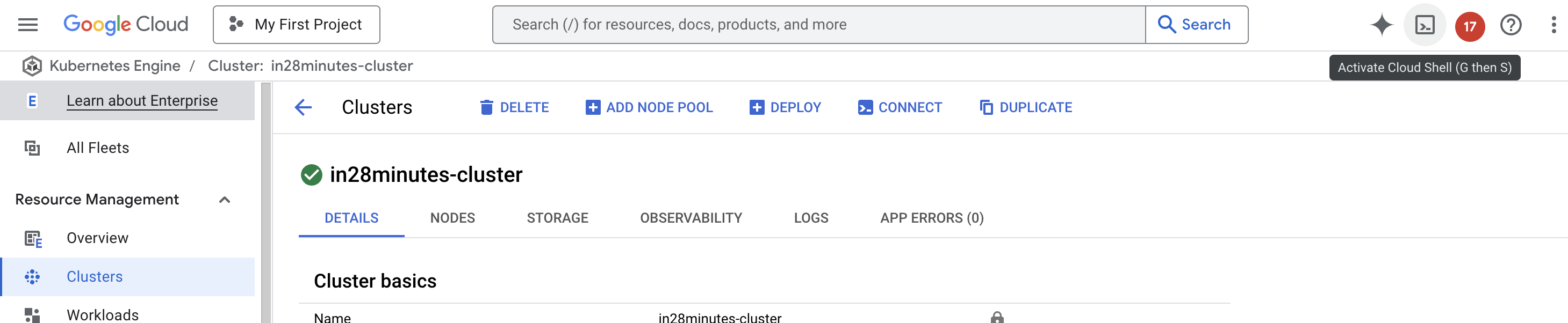1568x323 pixels.
Task: Go back with the left arrow
Action: tap(303, 108)
